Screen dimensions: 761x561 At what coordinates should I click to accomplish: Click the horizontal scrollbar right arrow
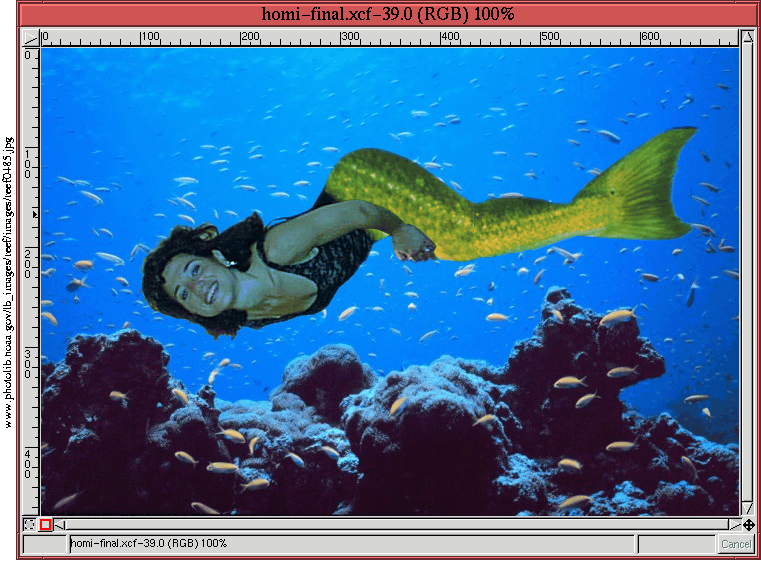(x=734, y=524)
